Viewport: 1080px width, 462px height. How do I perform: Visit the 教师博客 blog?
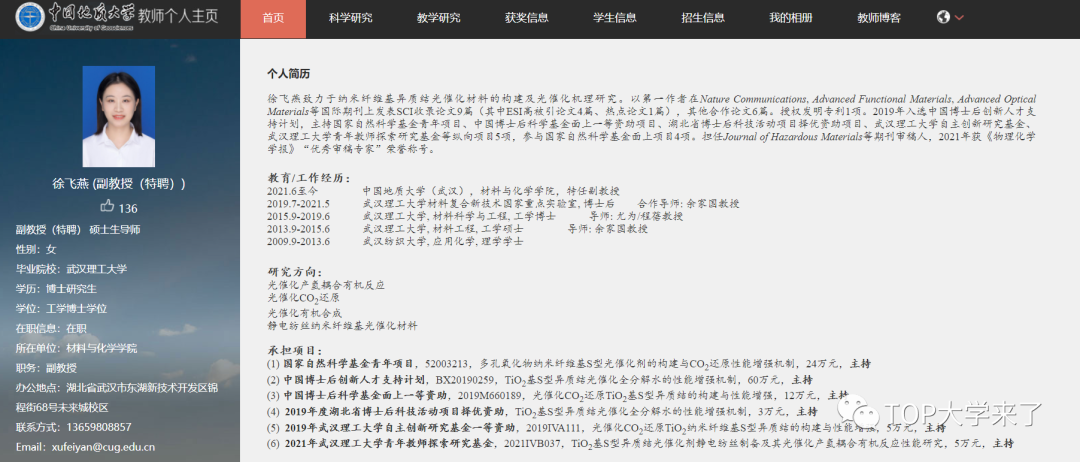pyautogui.click(x=878, y=18)
